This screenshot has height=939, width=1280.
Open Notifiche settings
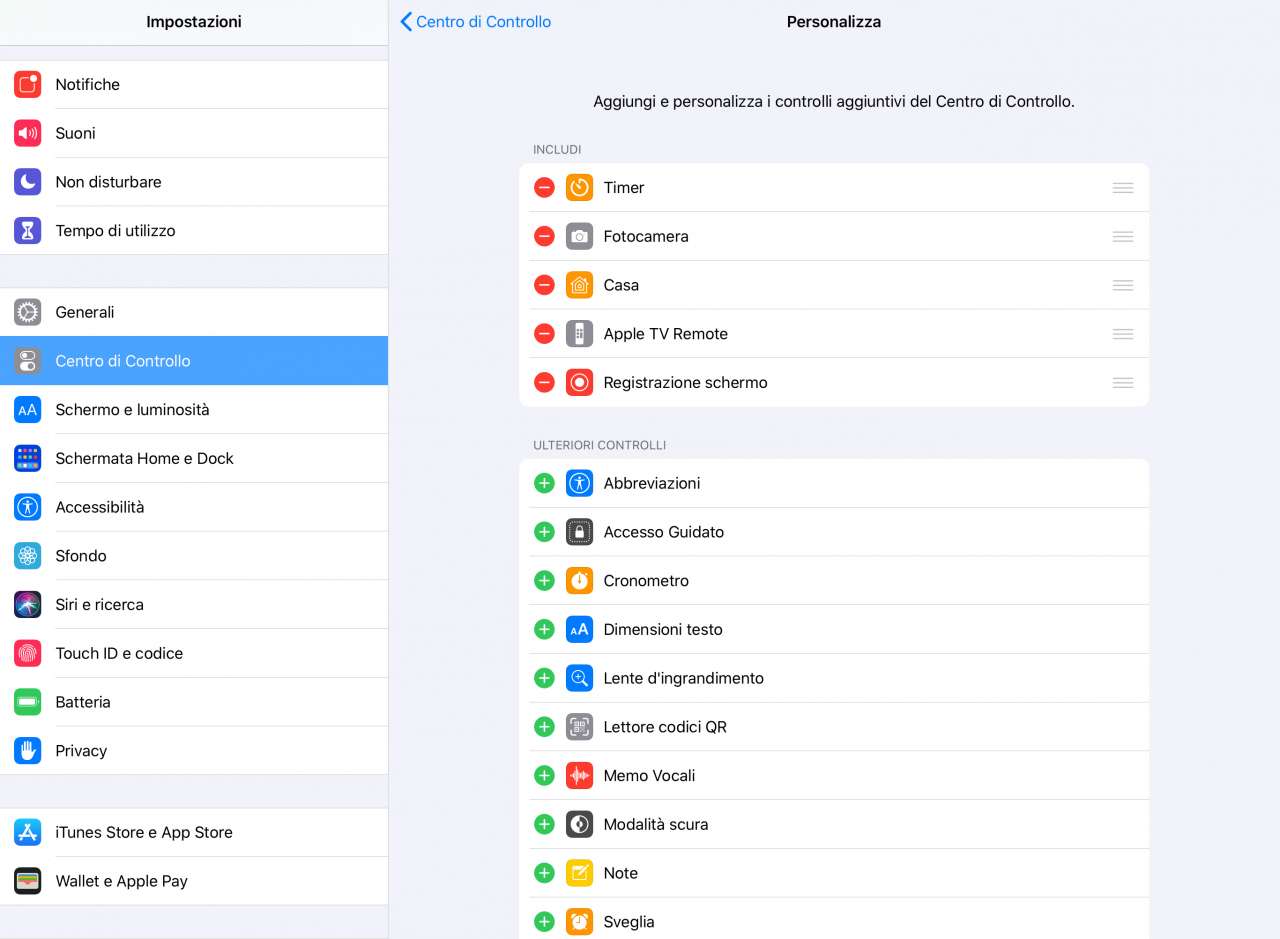click(194, 85)
